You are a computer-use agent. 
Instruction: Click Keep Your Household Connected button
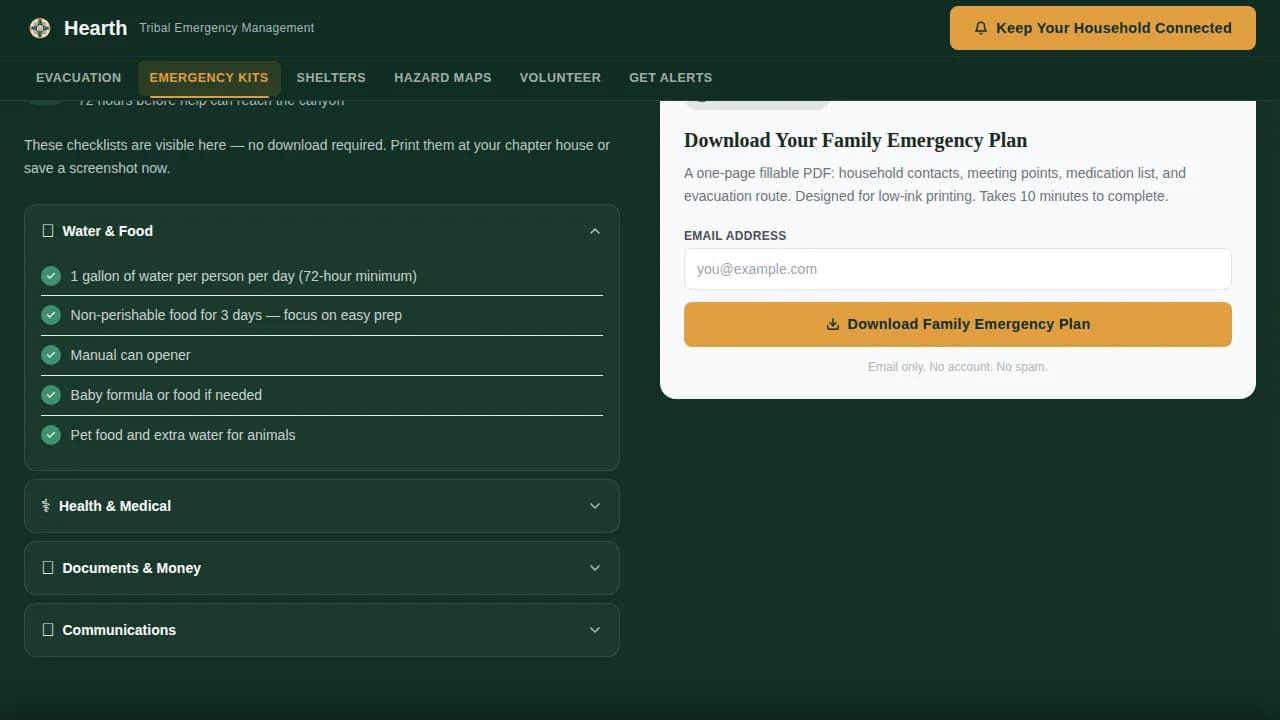coord(1102,28)
